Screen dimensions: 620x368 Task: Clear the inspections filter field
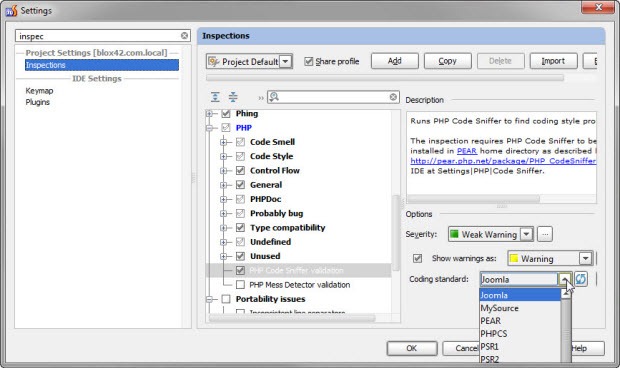tap(393, 97)
